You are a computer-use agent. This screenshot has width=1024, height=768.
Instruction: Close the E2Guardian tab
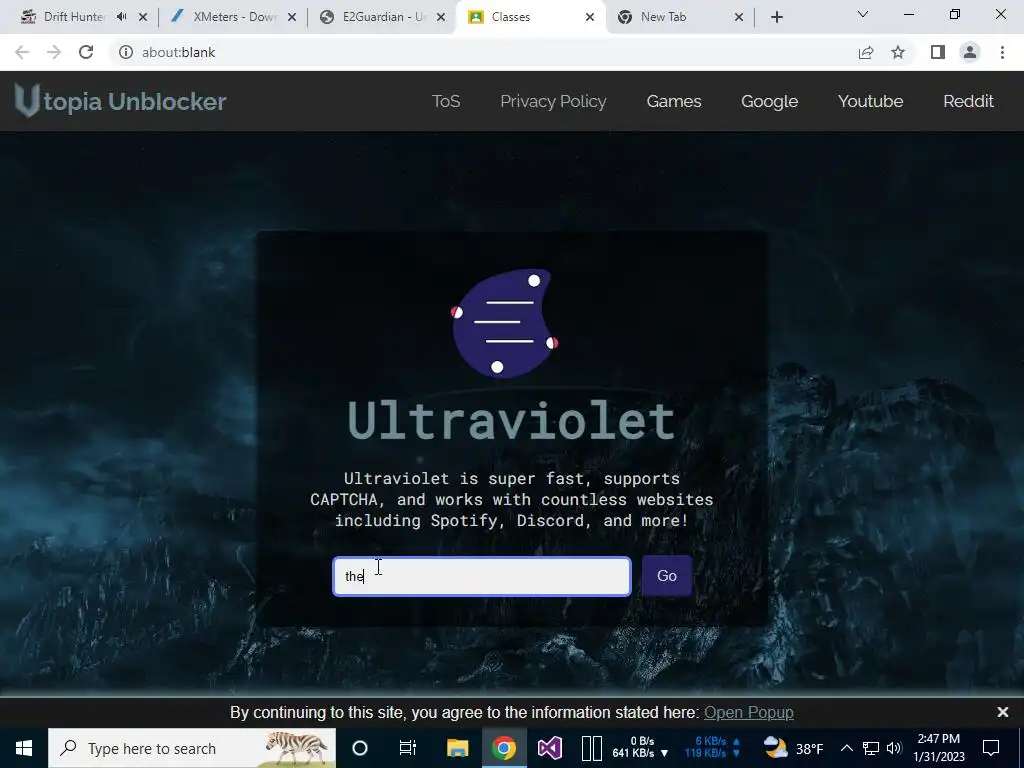(441, 17)
